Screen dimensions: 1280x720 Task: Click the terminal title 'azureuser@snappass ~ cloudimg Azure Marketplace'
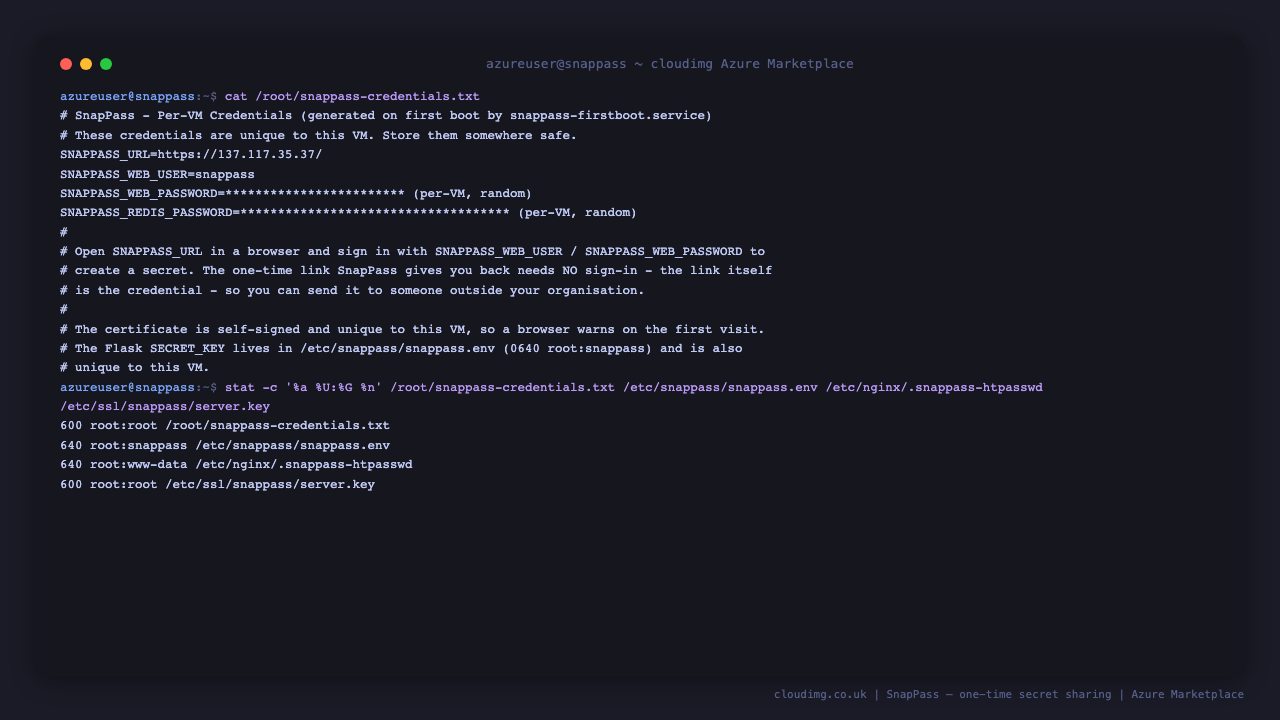click(670, 64)
